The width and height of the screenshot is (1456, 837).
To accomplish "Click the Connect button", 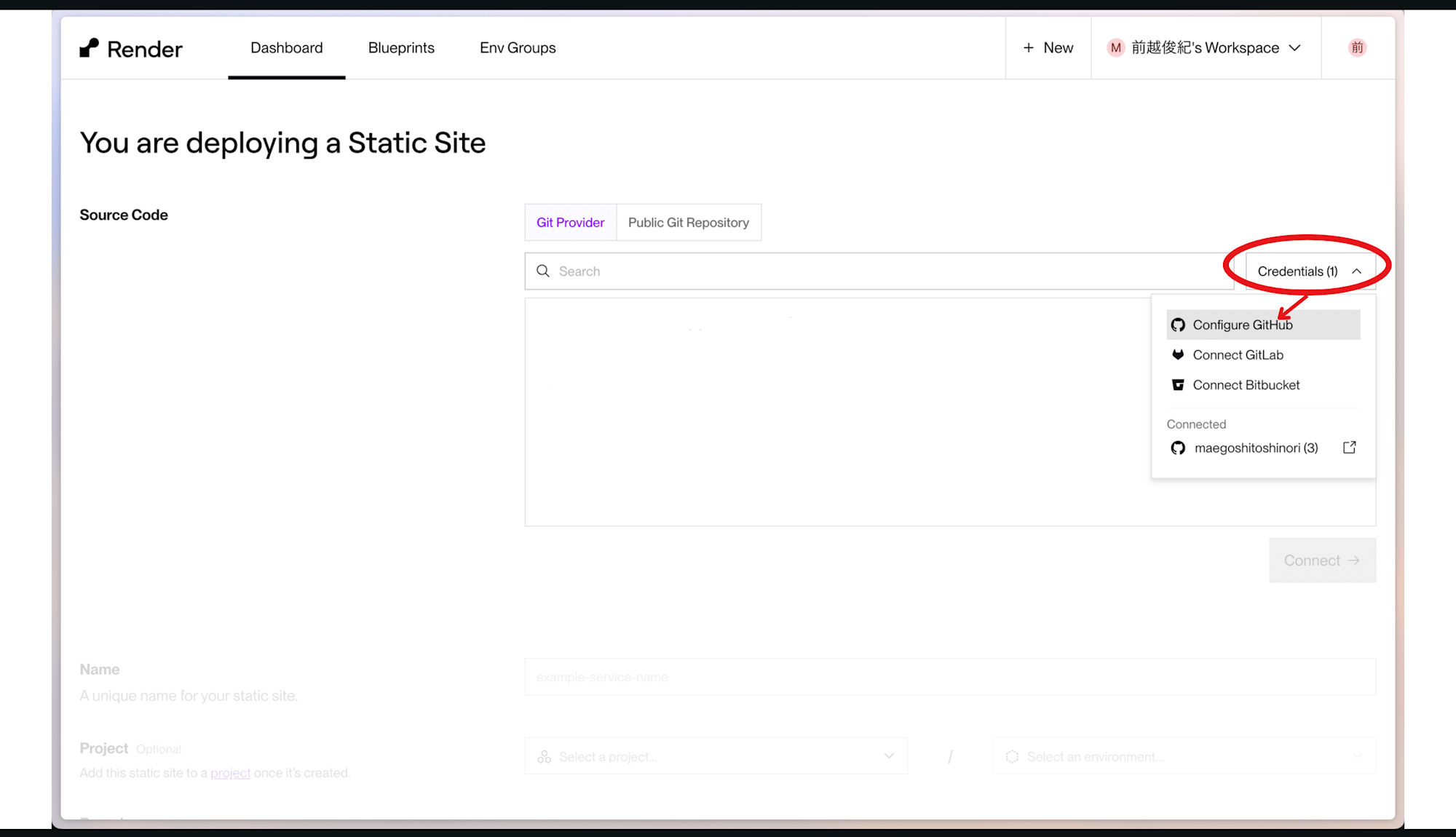I will click(x=1322, y=560).
